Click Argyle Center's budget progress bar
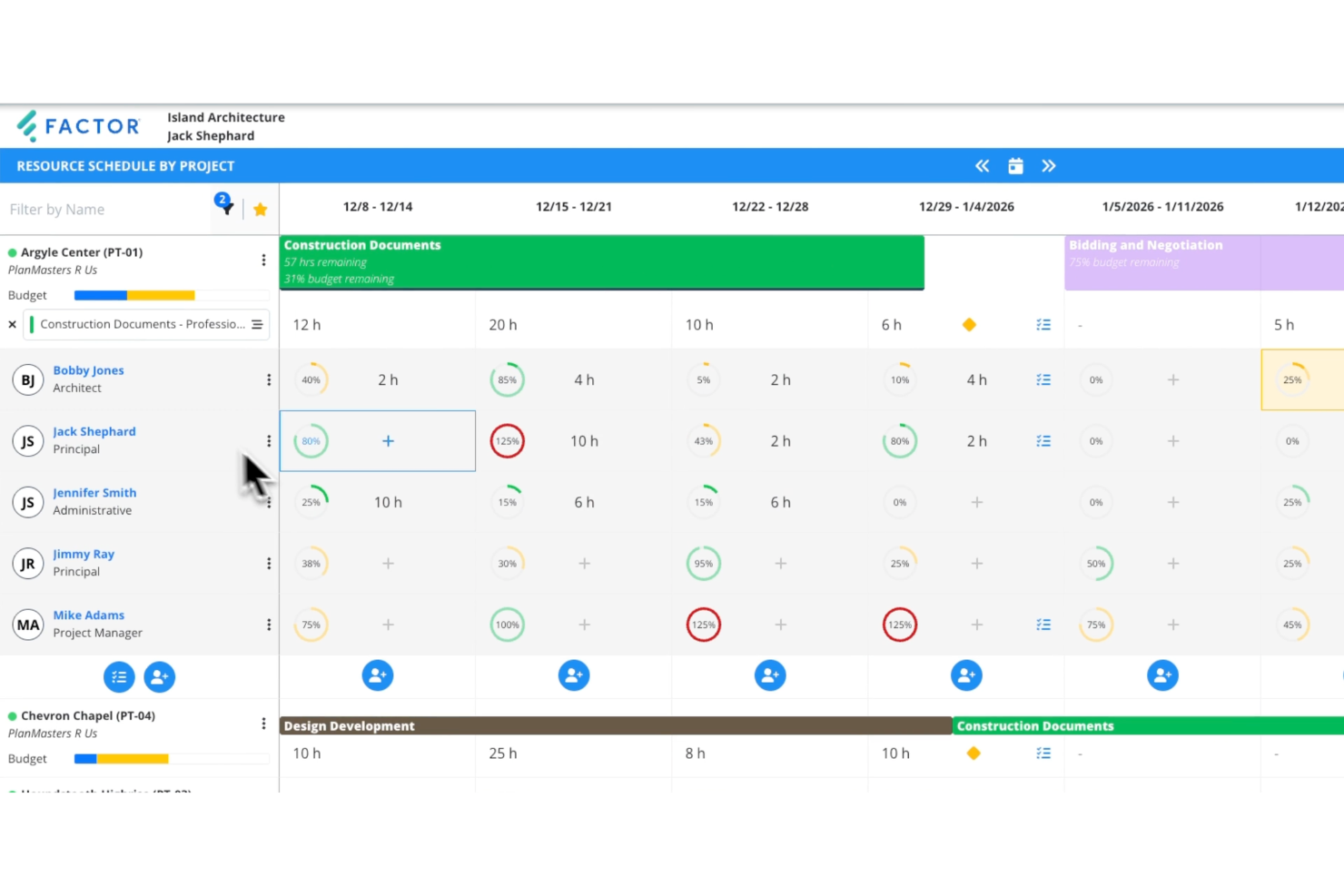 tap(134, 295)
